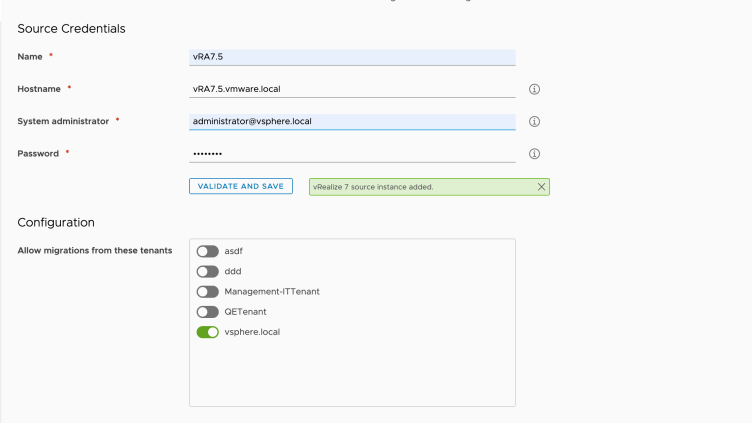752x423 pixels.
Task: Click the info icon beside Hostname field
Action: tap(534, 89)
